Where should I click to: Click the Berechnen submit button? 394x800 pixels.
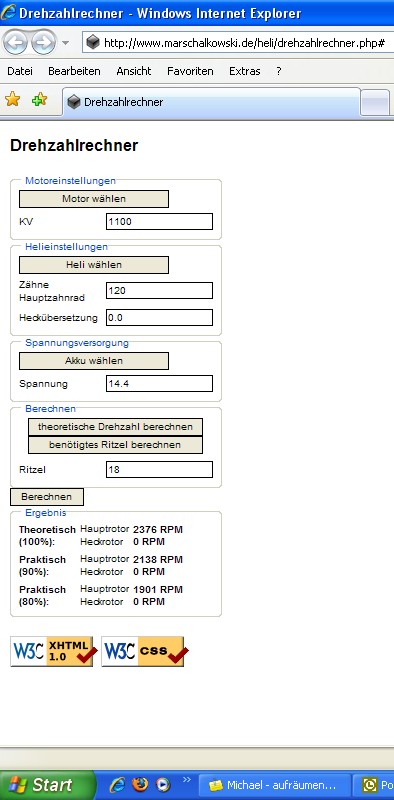(47, 497)
